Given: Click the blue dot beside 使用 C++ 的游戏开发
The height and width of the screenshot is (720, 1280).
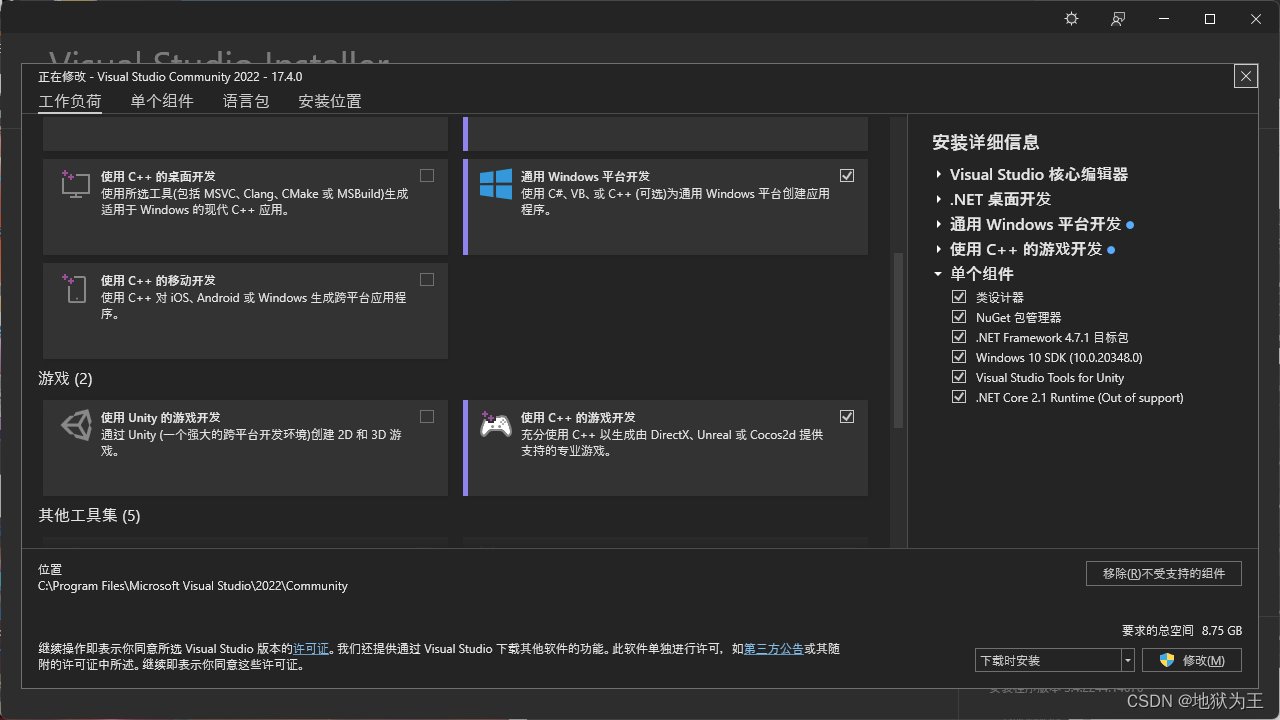Looking at the screenshot, I should click(1111, 250).
